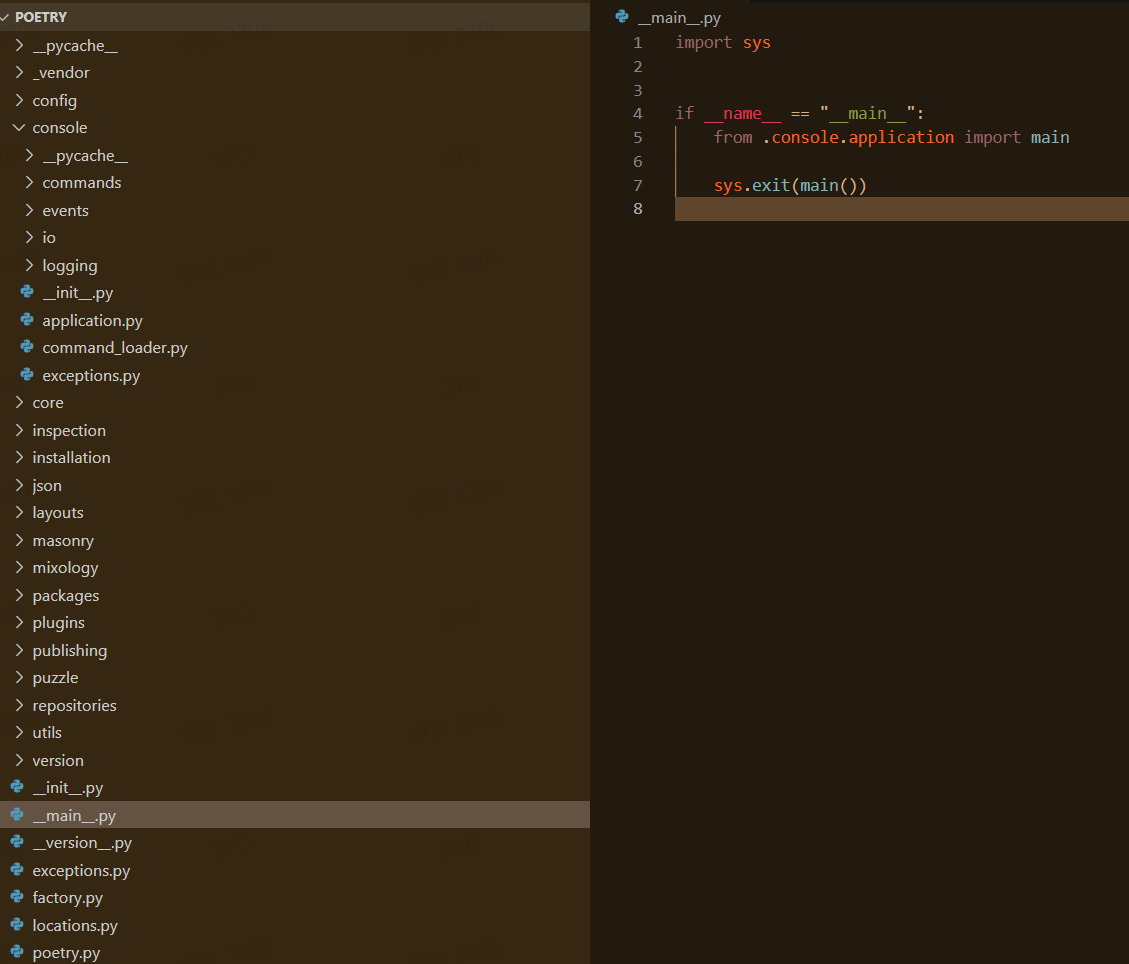Click the Python icon next to locations.py

(16, 925)
